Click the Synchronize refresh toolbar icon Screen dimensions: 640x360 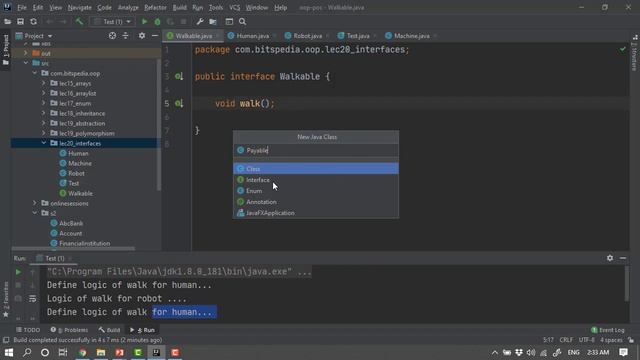(x=33, y=22)
